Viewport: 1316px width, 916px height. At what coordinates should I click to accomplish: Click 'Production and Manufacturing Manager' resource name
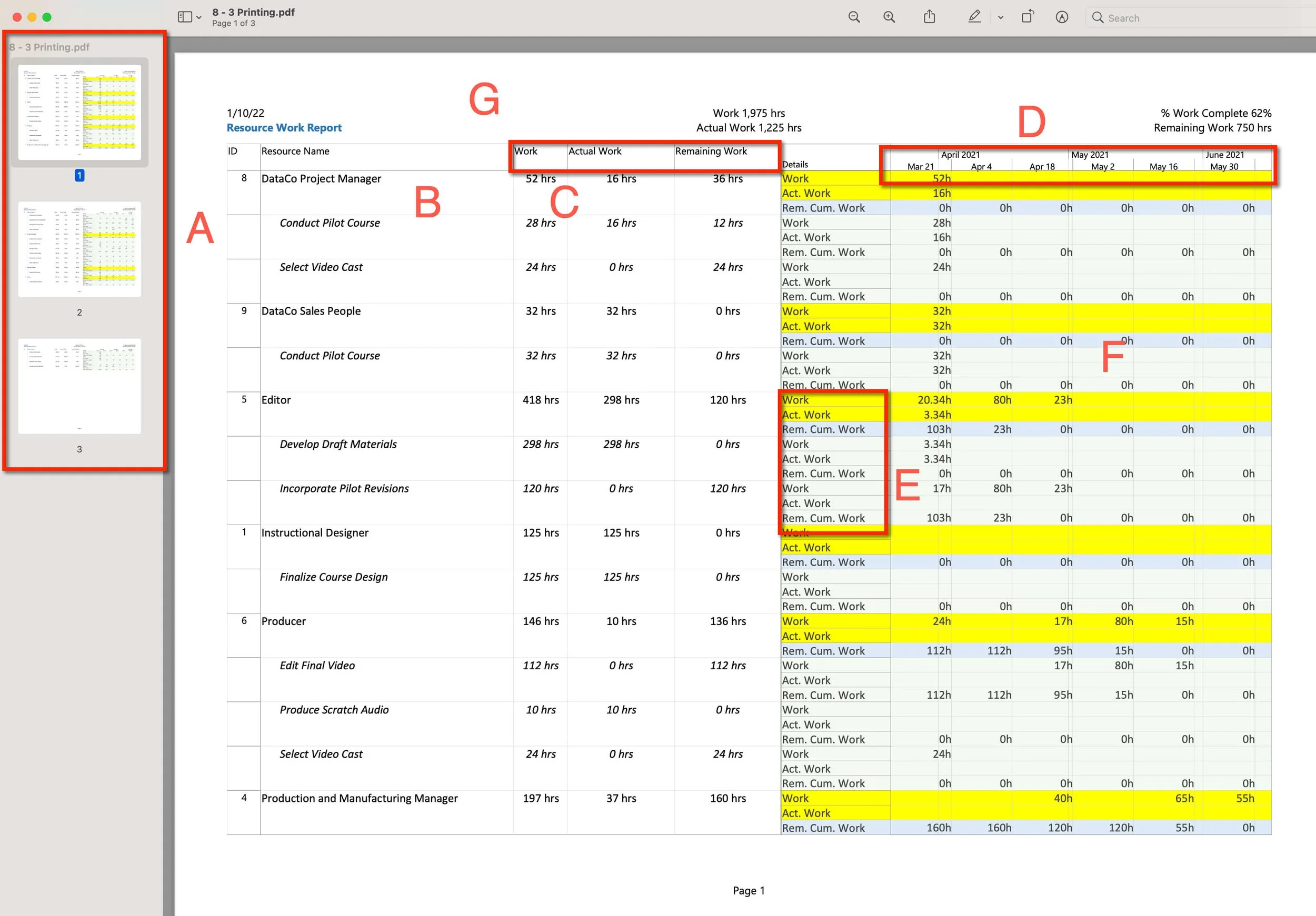coord(360,799)
